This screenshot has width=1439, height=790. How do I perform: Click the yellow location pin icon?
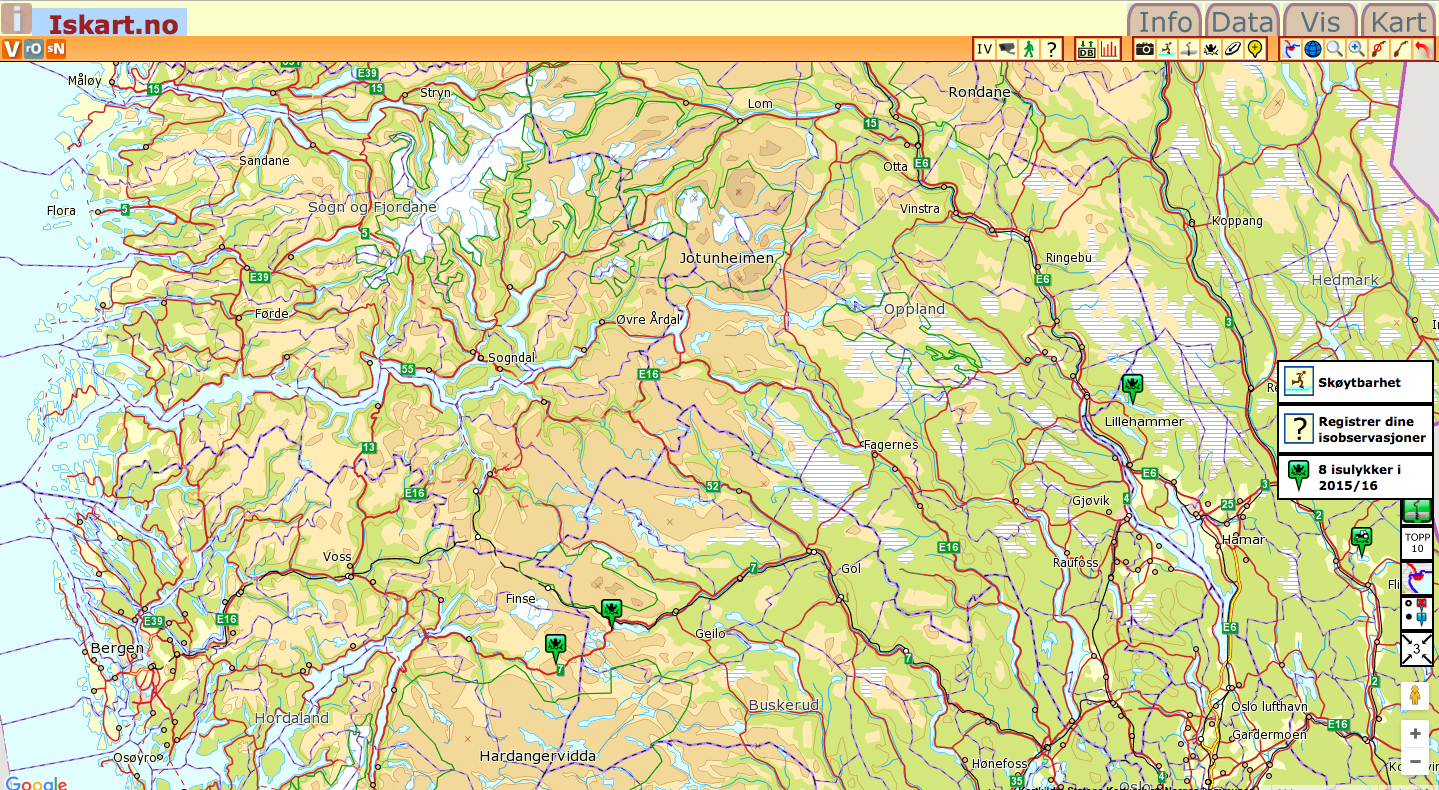[x=1255, y=49]
